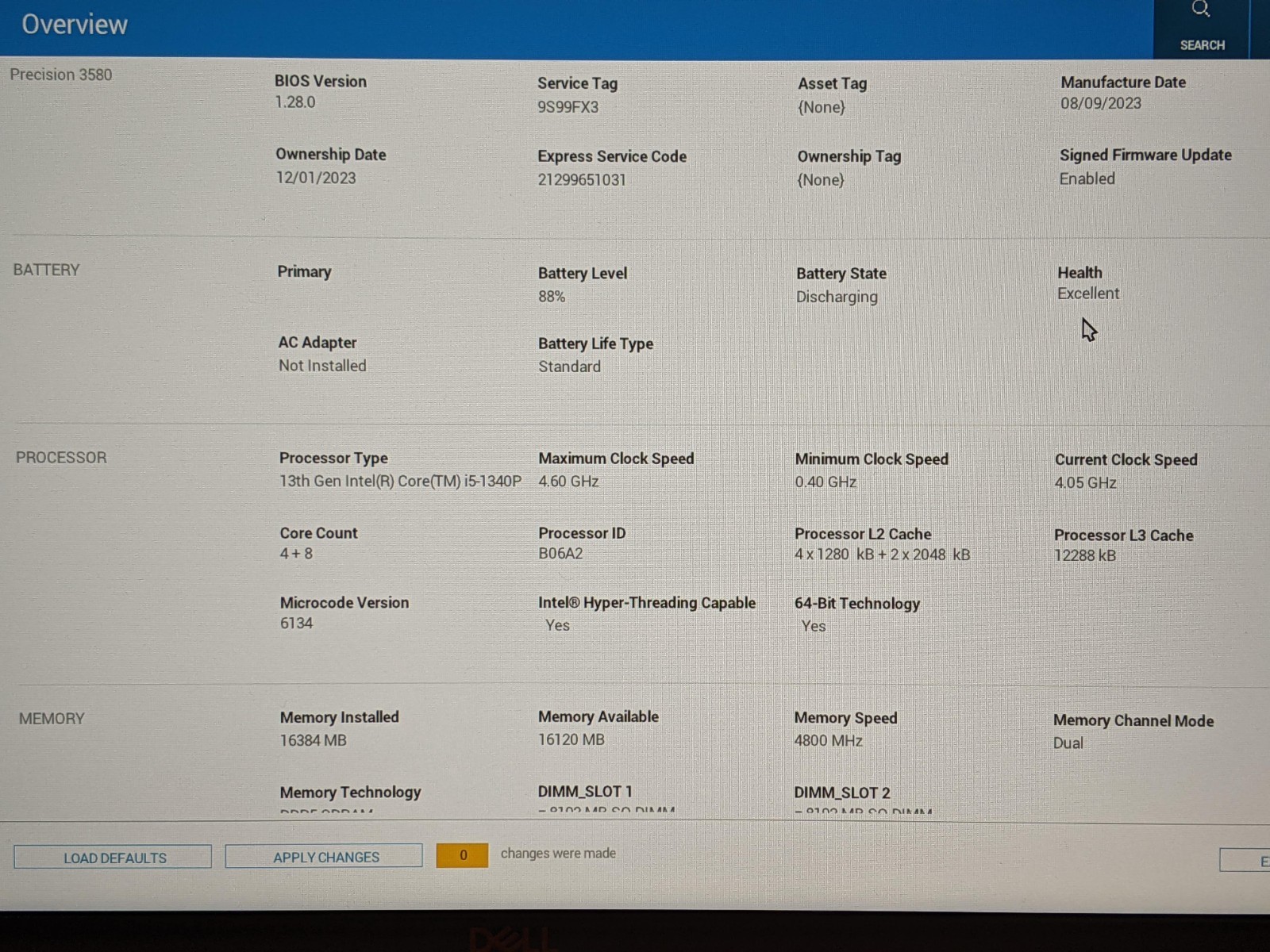Click the Asset Tag label
Screen dimensions: 1270x952
[x=832, y=83]
